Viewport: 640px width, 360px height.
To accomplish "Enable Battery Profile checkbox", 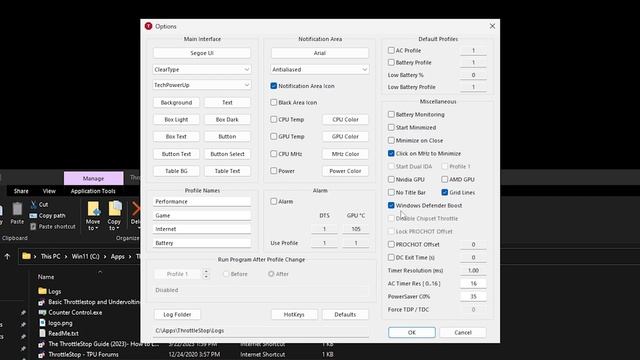I will point(391,62).
